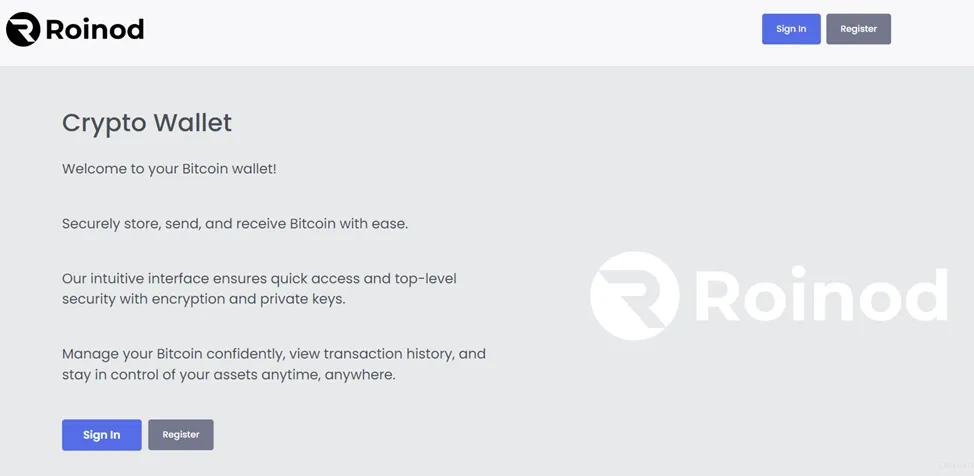The width and height of the screenshot is (974, 476).
Task: Click the "Manage your Bitcoin confidently" paragraph
Action: point(274,365)
